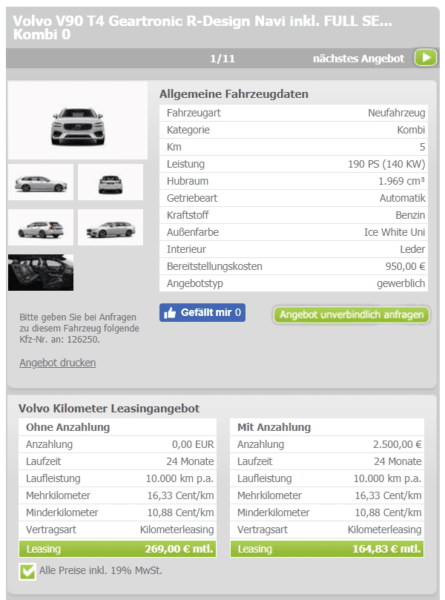Open the rear three-quarter car thumbnail

(x=41, y=227)
